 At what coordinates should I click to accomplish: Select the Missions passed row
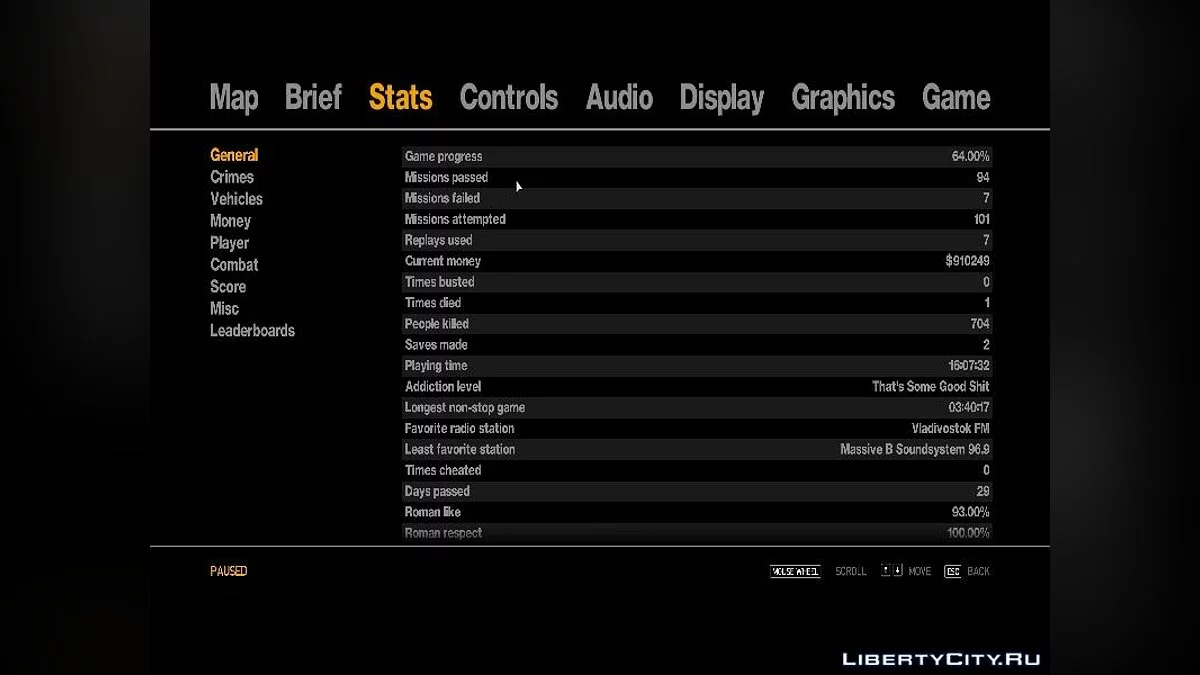[x=697, y=177]
